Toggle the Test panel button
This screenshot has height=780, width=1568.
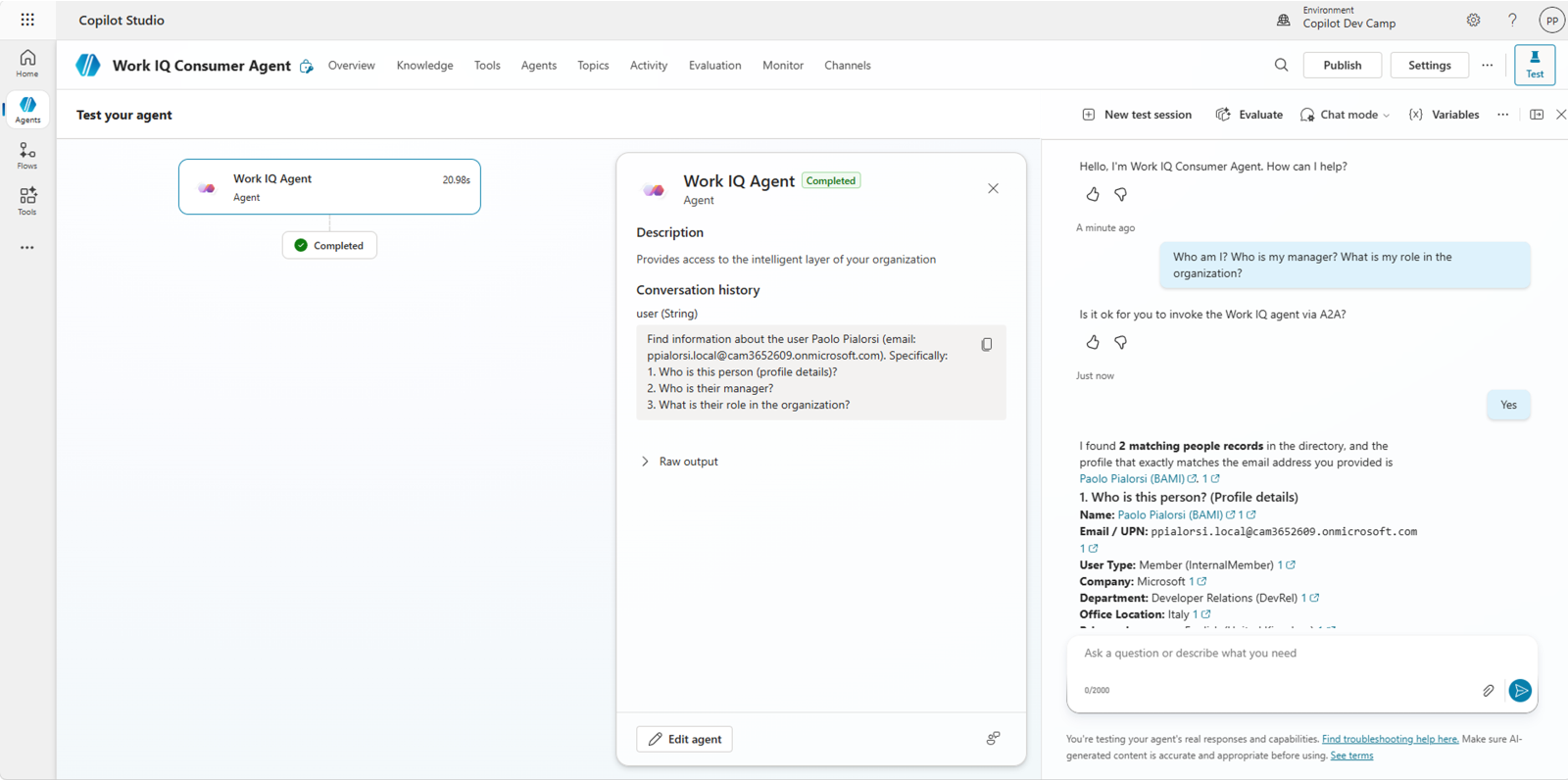tap(1535, 65)
